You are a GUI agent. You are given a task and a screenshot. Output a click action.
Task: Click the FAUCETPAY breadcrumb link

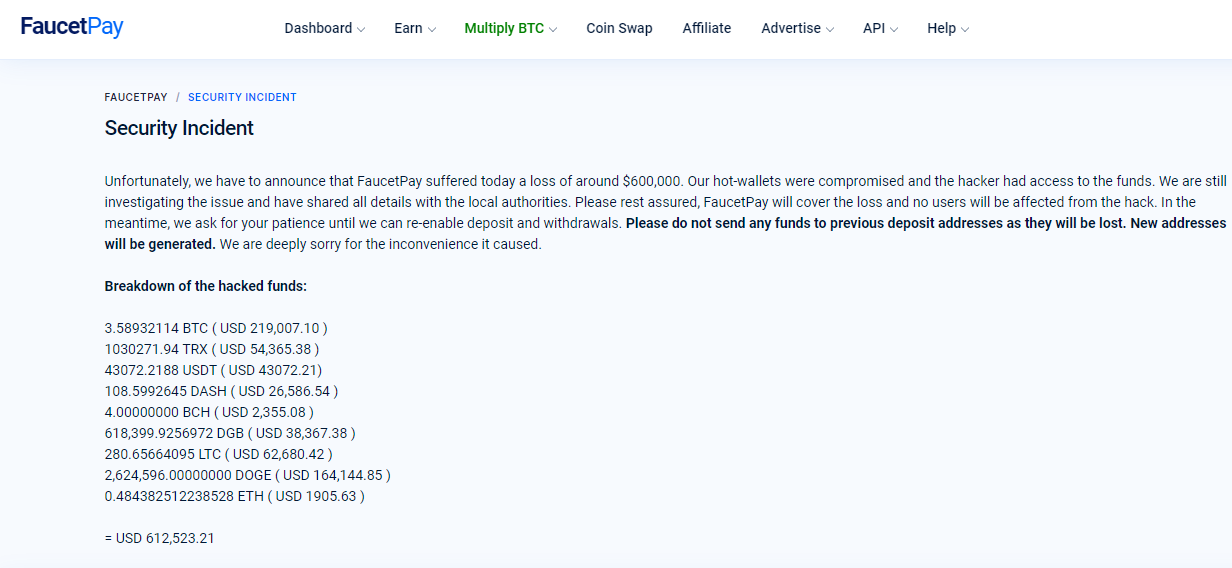pyautogui.click(x=136, y=97)
